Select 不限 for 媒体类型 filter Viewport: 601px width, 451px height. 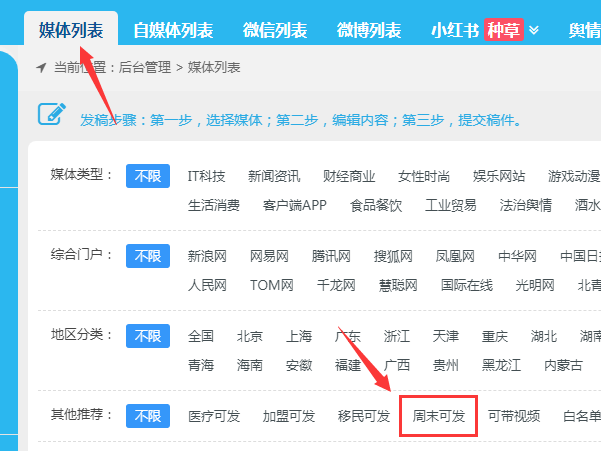click(x=148, y=176)
